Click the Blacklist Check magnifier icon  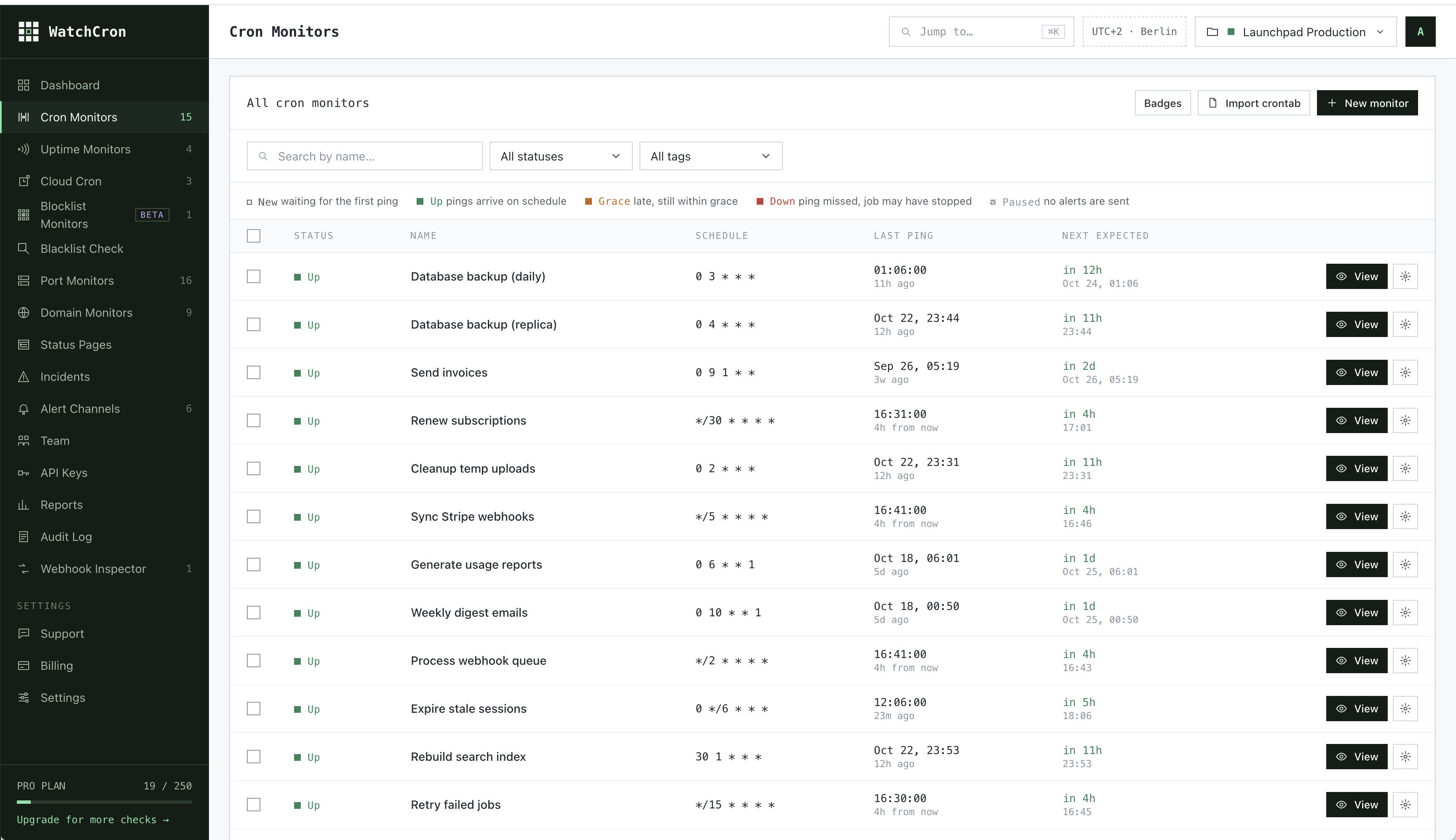(x=24, y=249)
